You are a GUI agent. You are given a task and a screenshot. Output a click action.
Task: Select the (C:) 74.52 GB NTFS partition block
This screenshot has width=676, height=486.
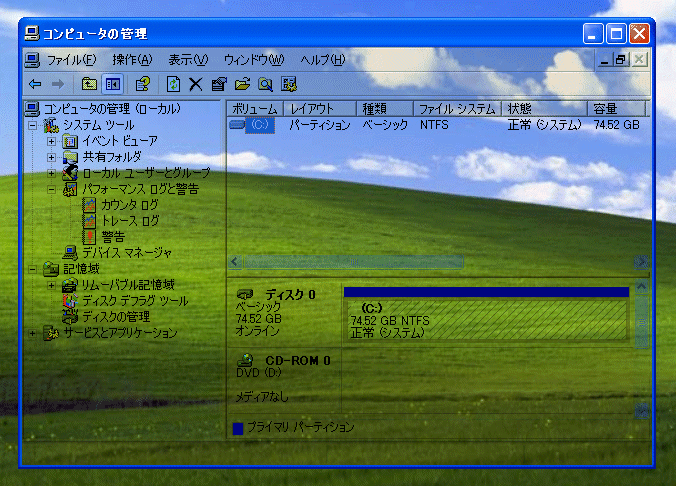coord(487,320)
